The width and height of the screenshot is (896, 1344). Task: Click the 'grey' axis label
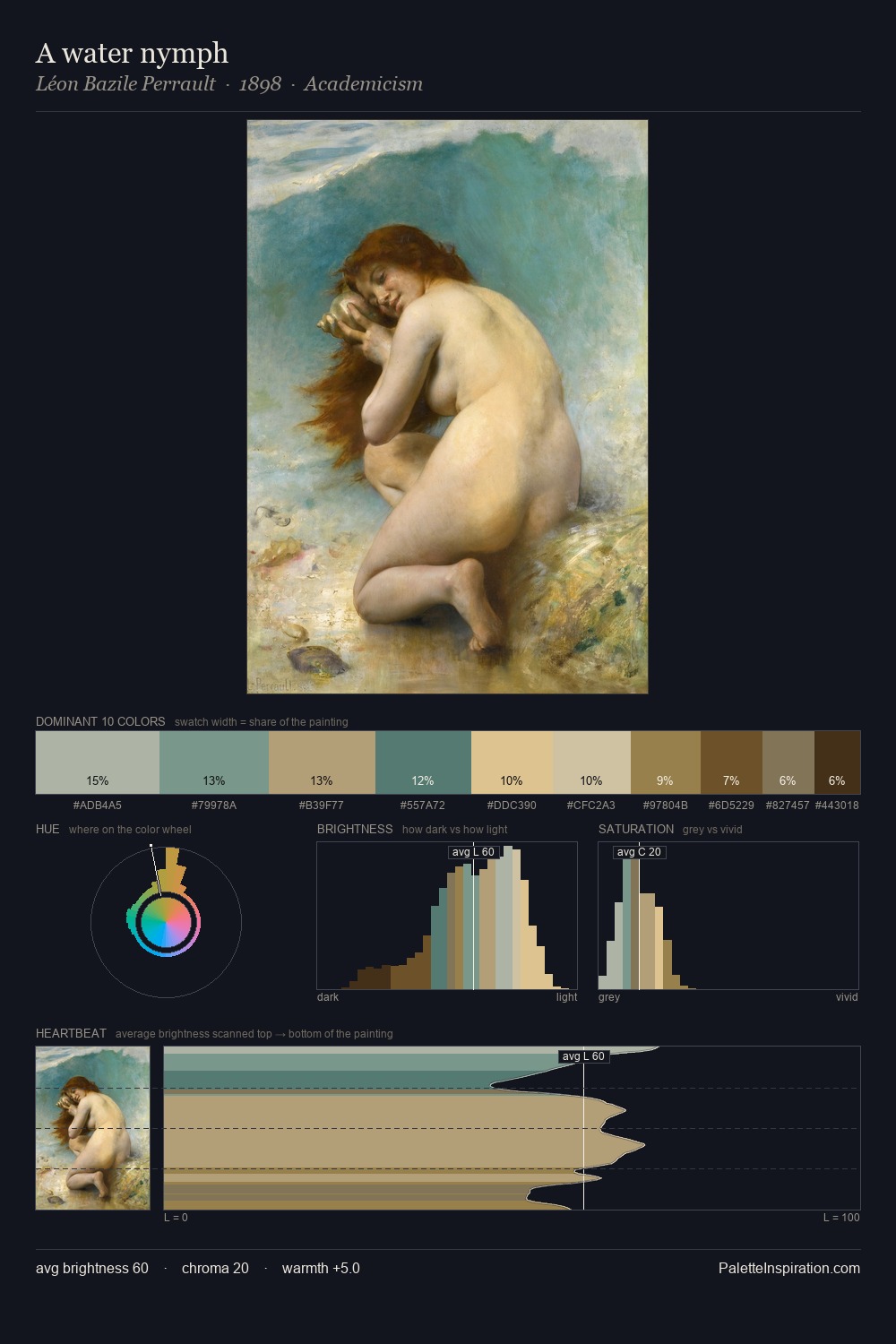click(x=609, y=997)
